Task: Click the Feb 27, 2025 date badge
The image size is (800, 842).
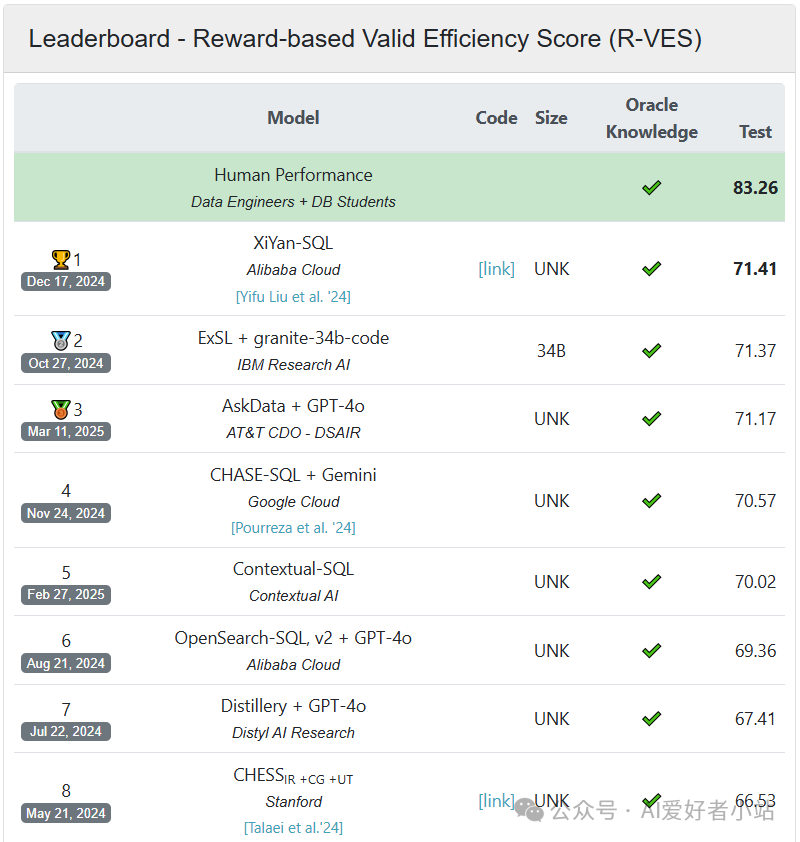Action: [x=66, y=594]
